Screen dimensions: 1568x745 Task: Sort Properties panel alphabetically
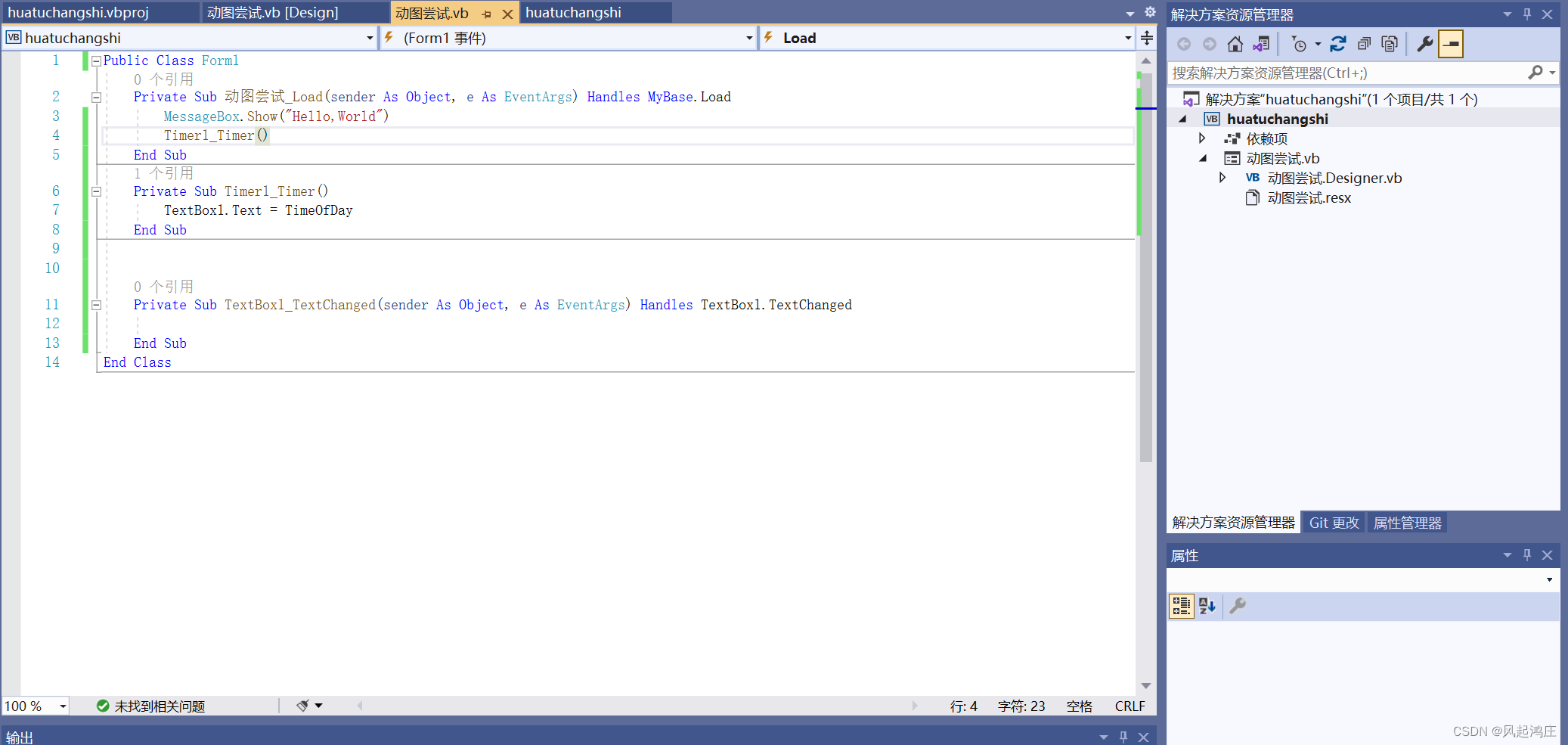1207,606
